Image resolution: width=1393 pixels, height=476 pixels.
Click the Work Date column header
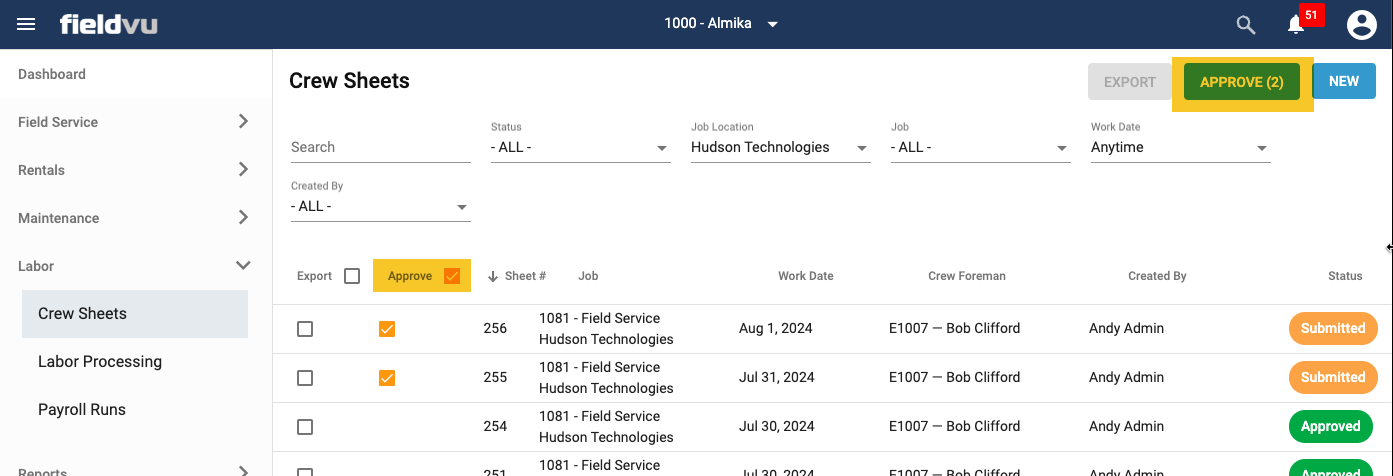tap(806, 276)
